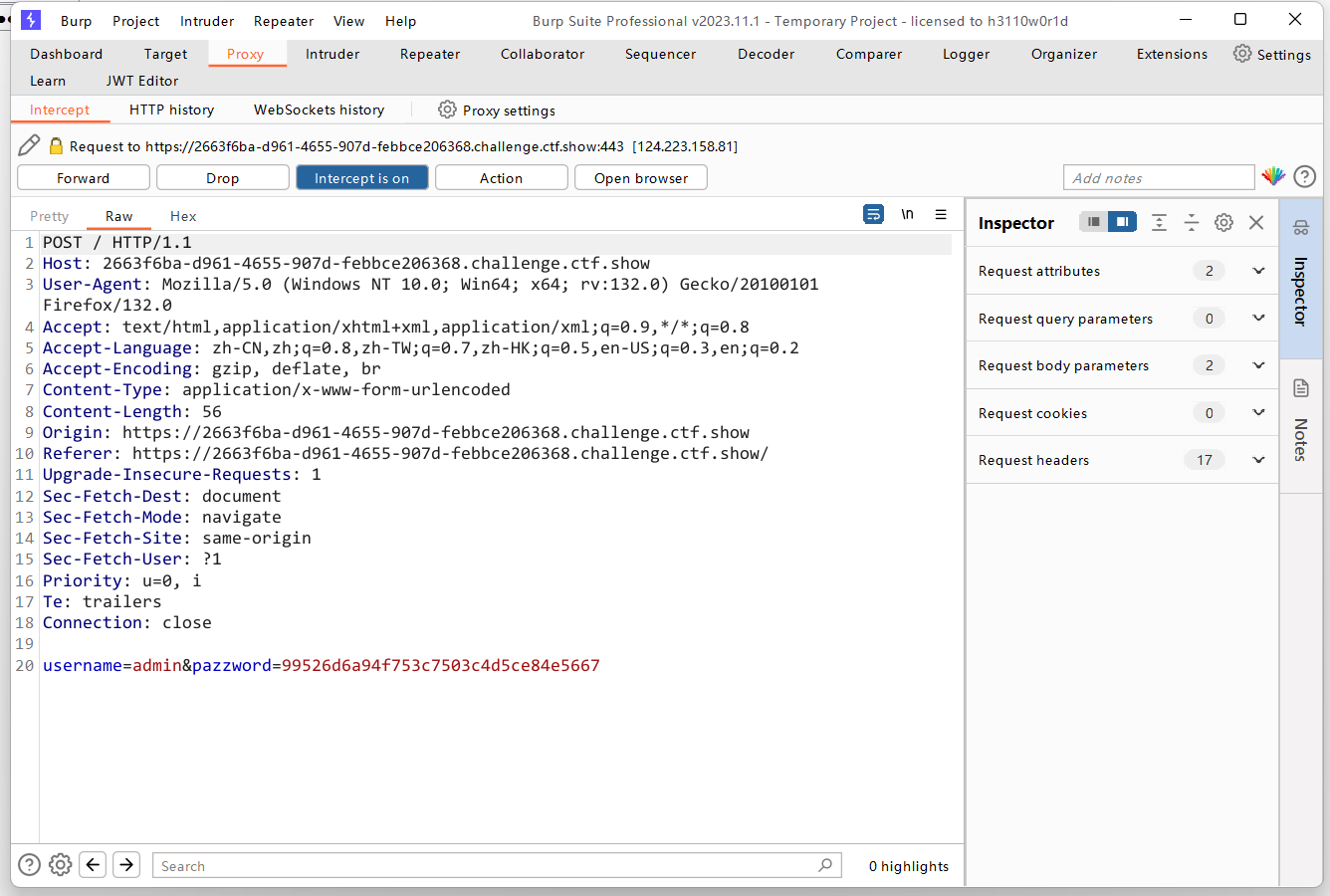Open the Burp menu
1330x896 pixels.
coord(76,21)
